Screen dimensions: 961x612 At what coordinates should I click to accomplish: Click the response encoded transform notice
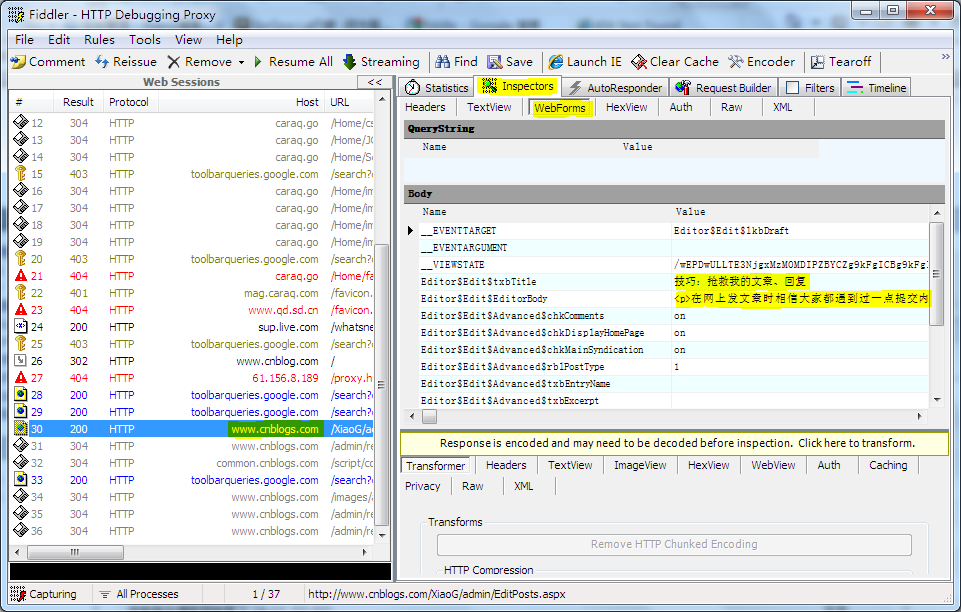coord(675,443)
